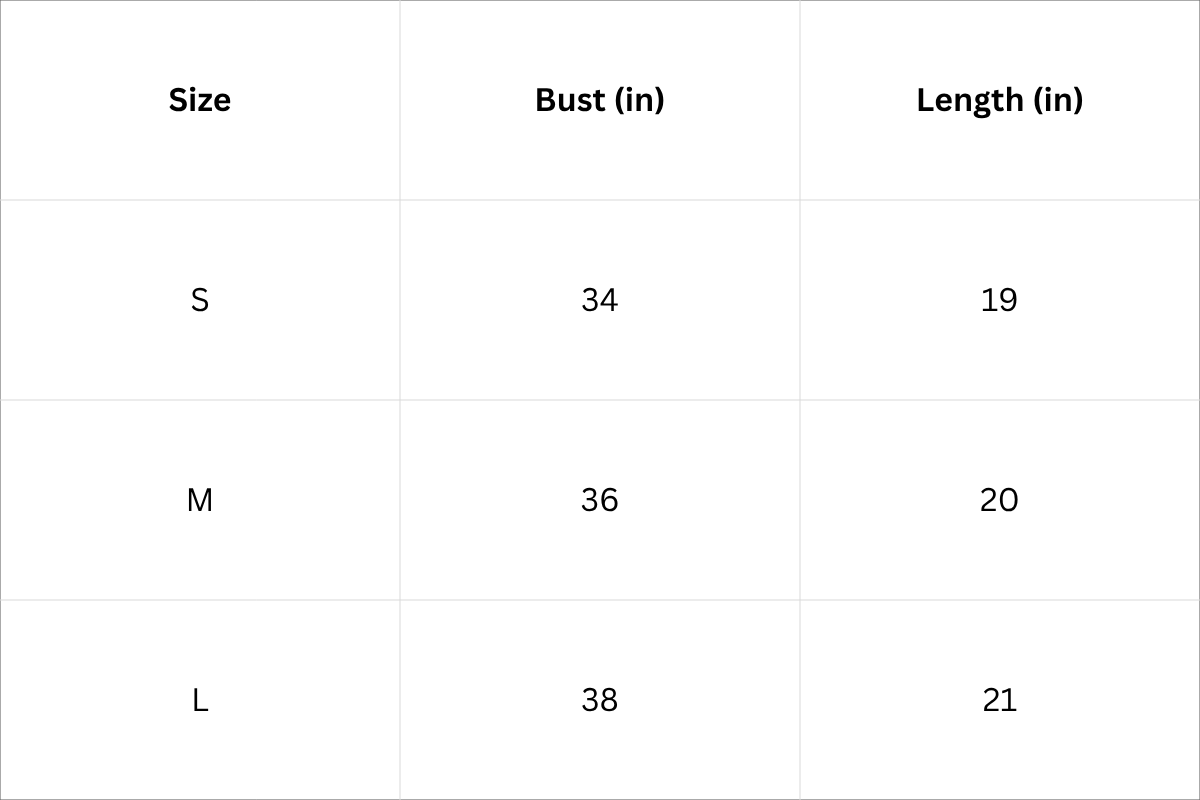Viewport: 1200px width, 800px height.
Task: Click the divider between cells 36 and 20
Action: pyautogui.click(x=800, y=500)
